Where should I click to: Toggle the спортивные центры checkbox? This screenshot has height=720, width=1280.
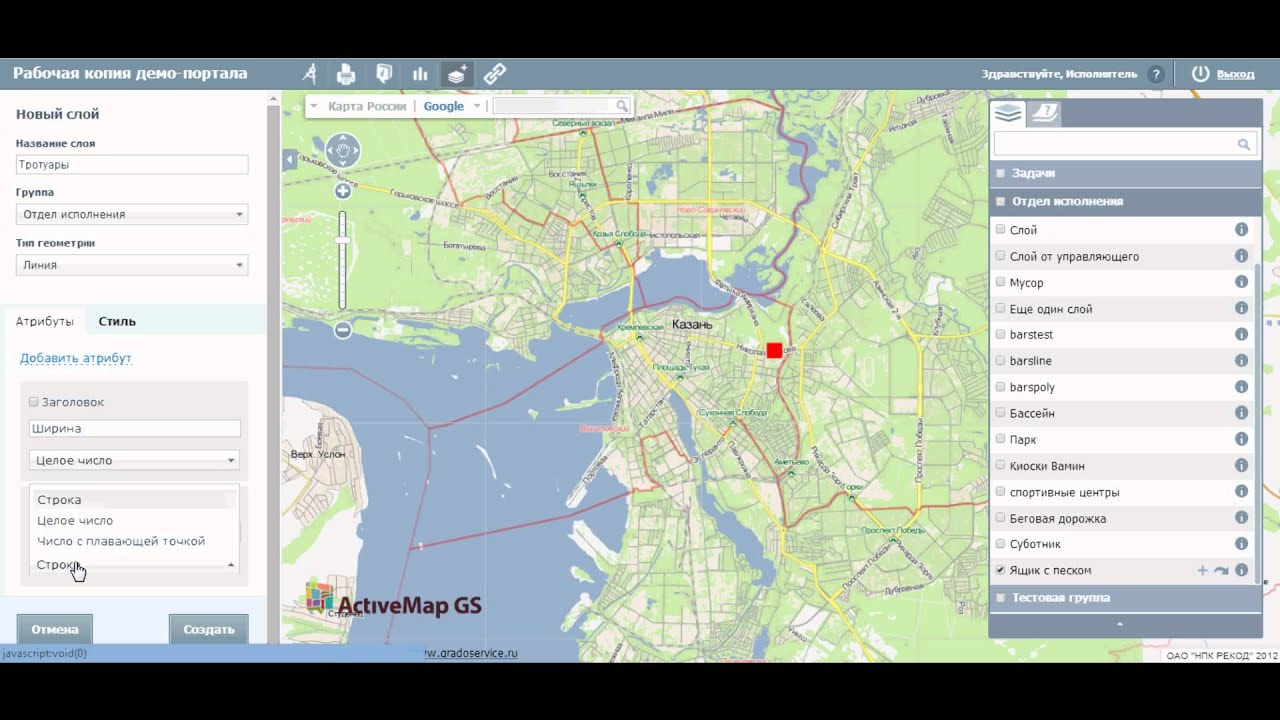[x=1000, y=491]
